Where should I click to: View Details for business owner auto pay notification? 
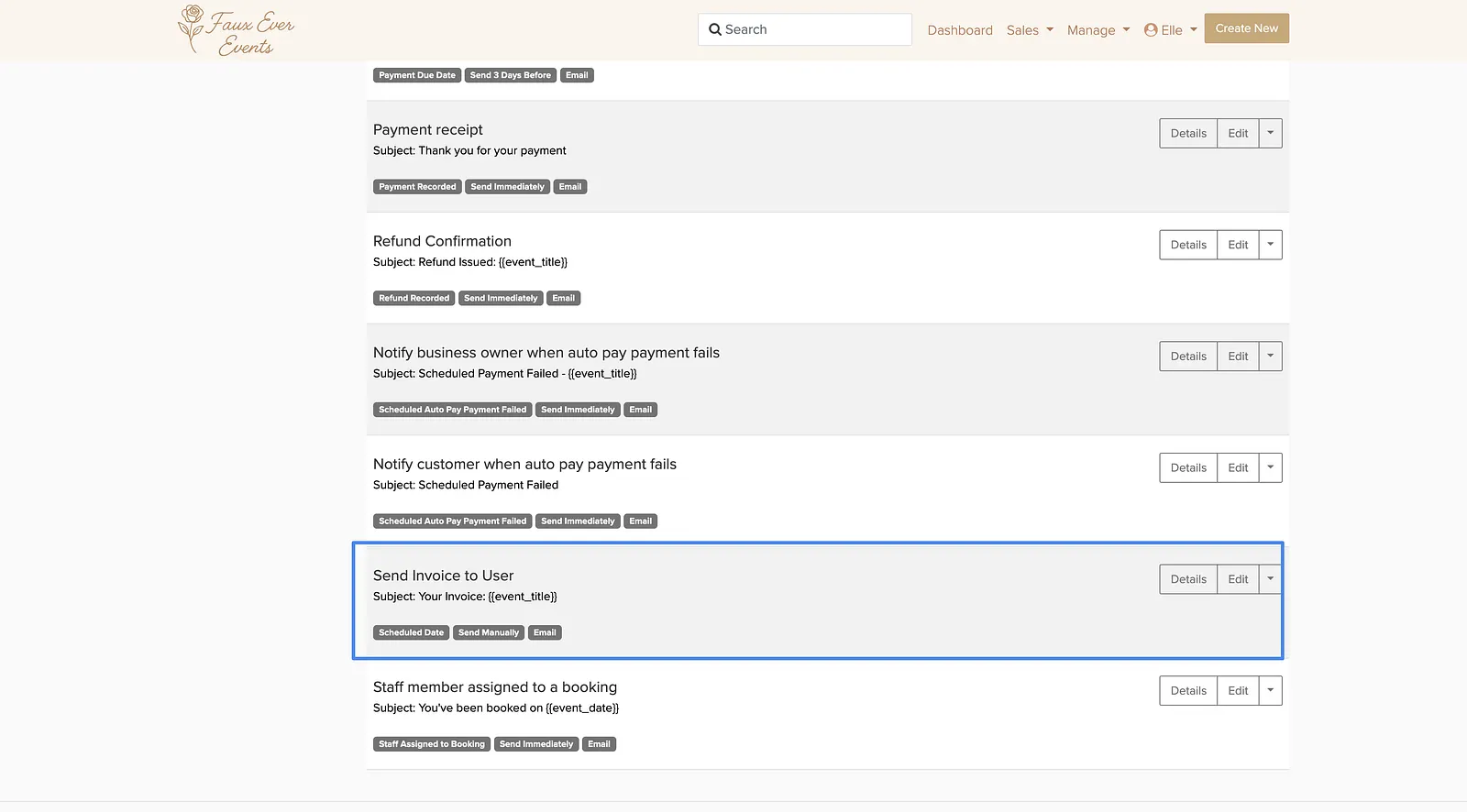click(1188, 357)
